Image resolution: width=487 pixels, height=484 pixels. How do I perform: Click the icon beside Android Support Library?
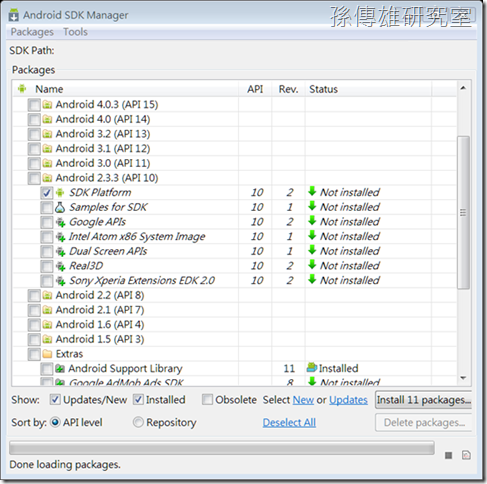(60, 369)
